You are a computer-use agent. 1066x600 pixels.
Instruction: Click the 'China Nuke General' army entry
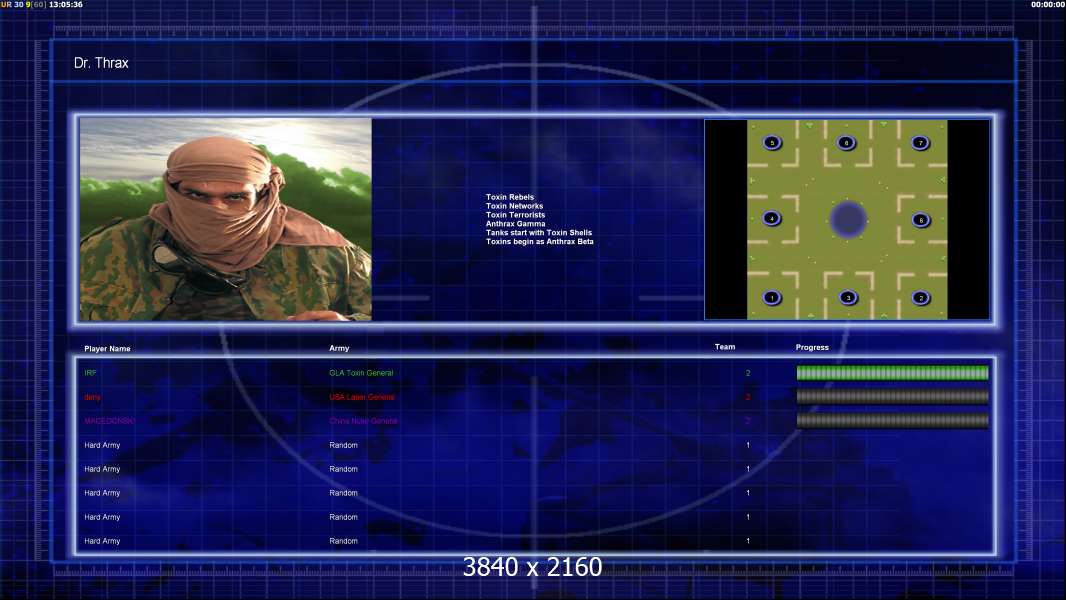click(363, 421)
